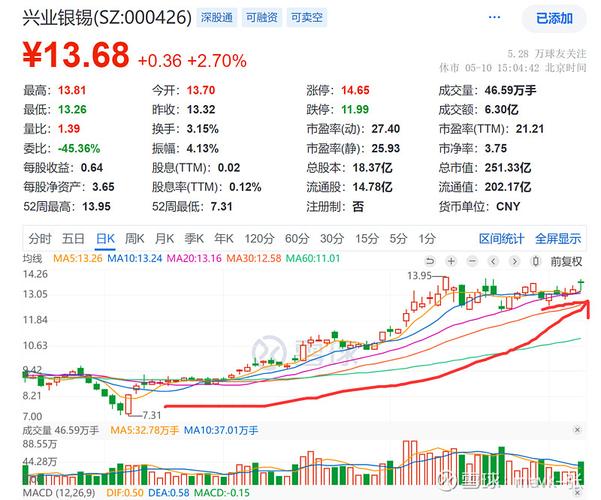Click 昨收 value 13.32
The height and width of the screenshot is (500, 601).
click(201, 110)
